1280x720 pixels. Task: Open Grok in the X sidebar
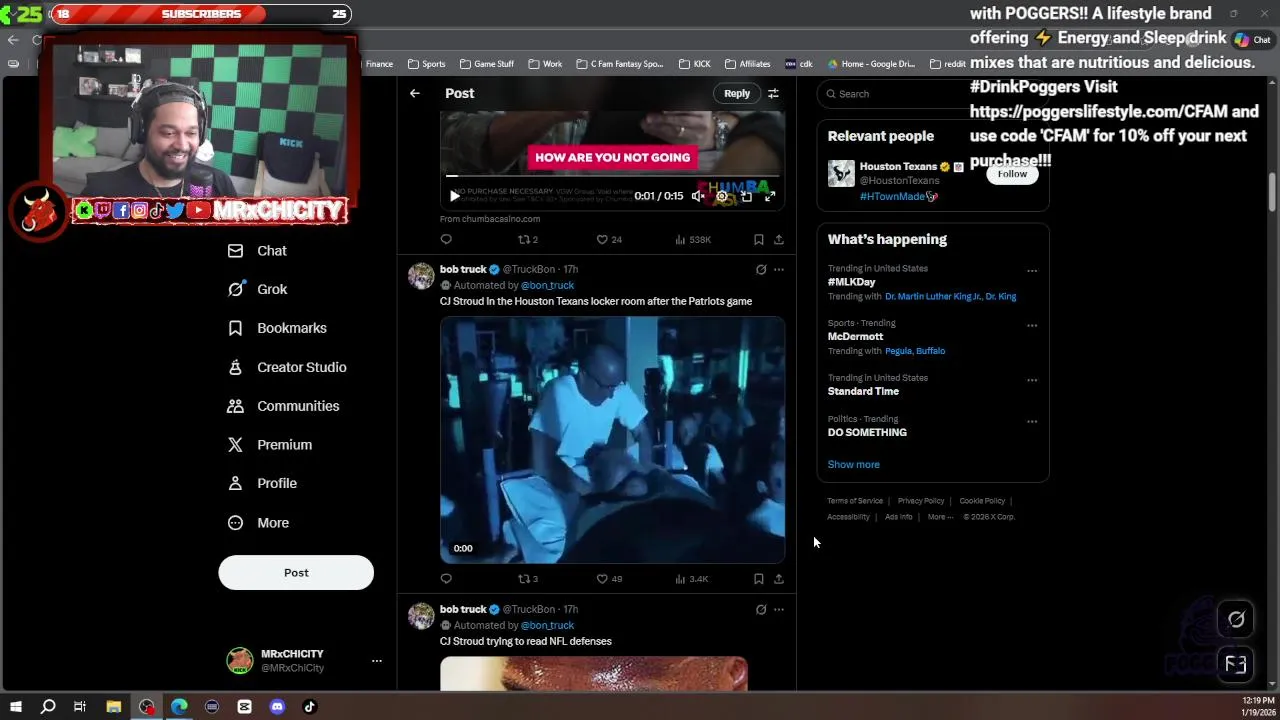tap(257, 289)
